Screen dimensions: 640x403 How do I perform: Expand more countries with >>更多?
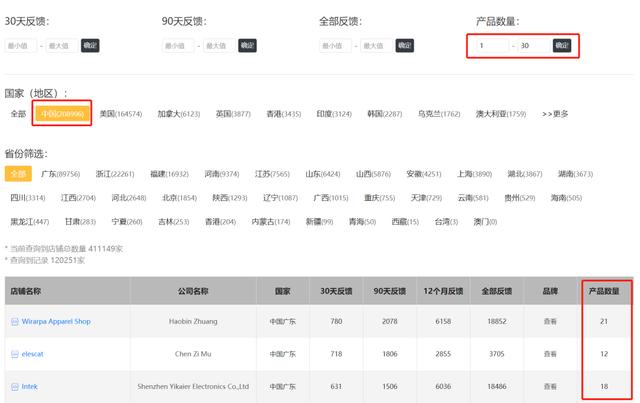[555, 114]
